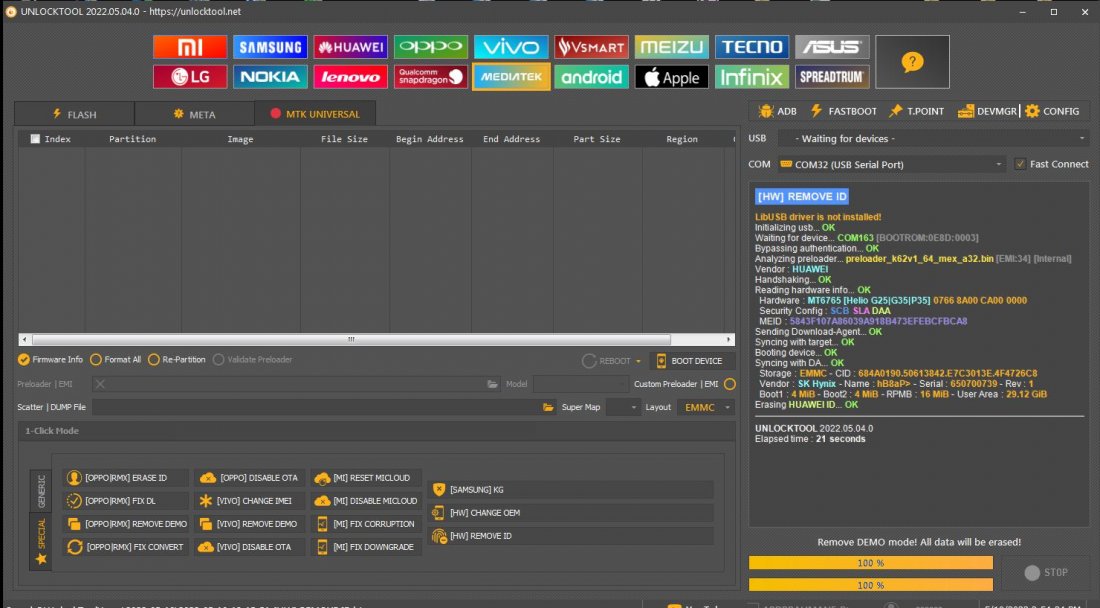Run [OPPO|RMX] ERASE ID
The width and height of the screenshot is (1100, 608).
pyautogui.click(x=126, y=478)
